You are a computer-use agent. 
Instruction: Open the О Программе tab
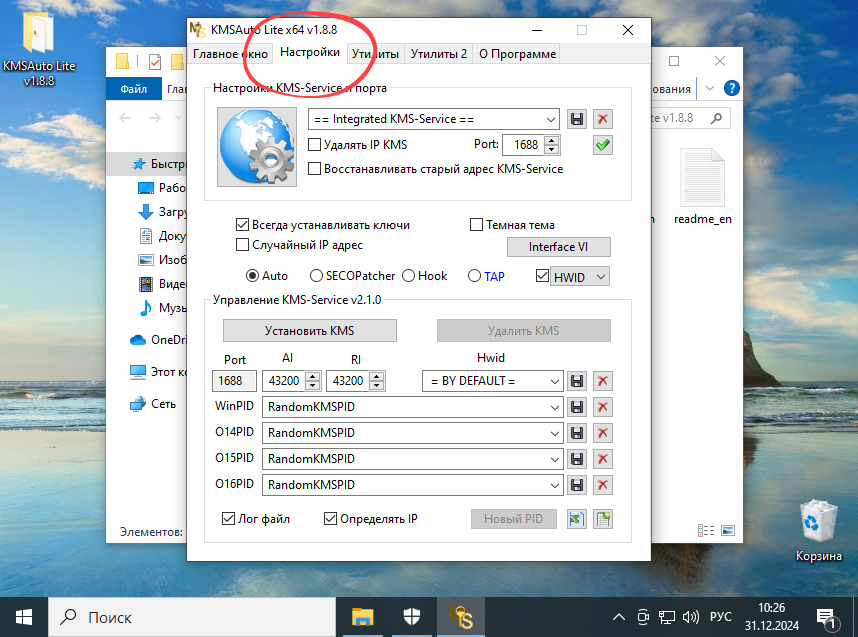pyautogui.click(x=517, y=54)
